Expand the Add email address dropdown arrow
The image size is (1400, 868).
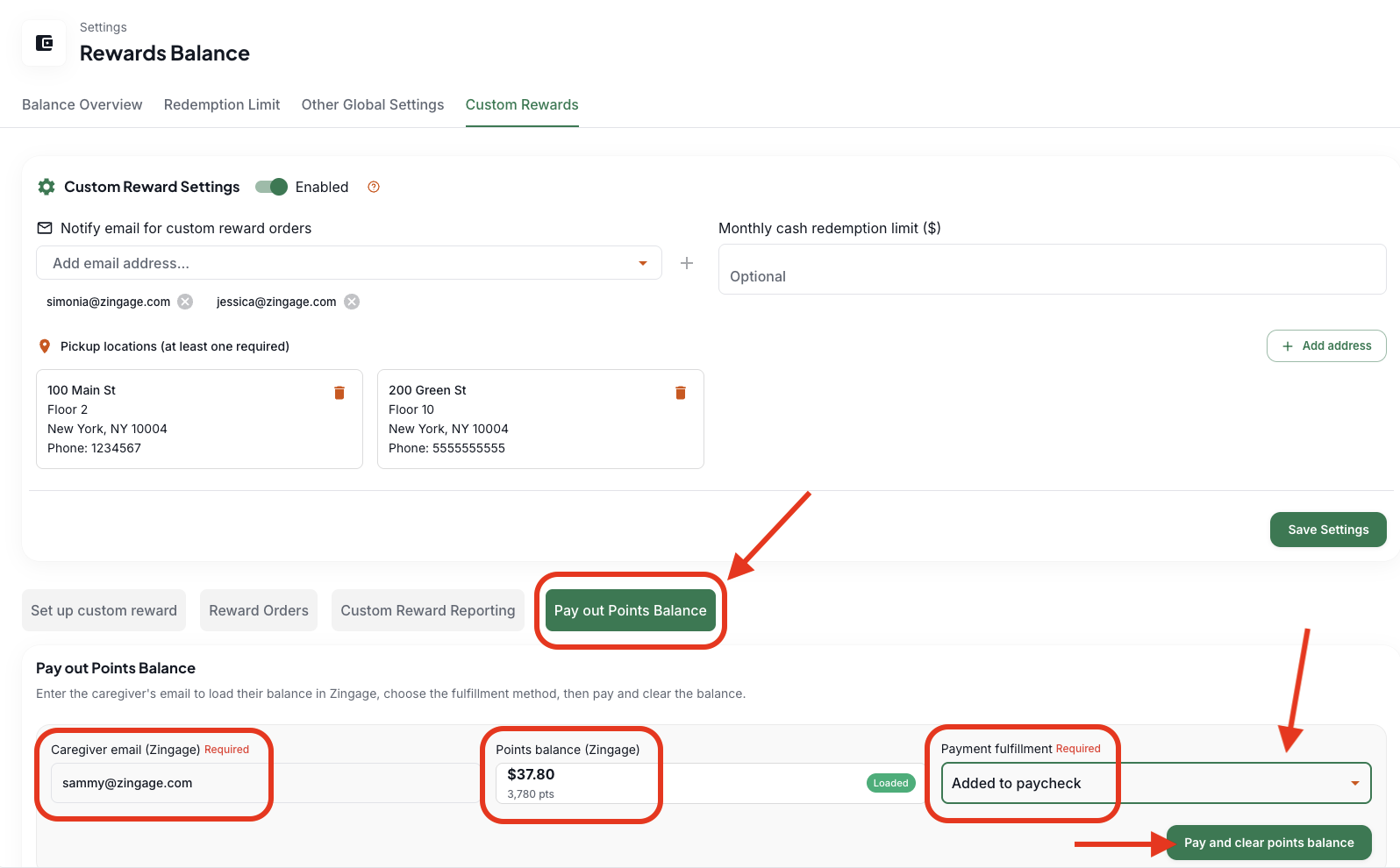[643, 263]
